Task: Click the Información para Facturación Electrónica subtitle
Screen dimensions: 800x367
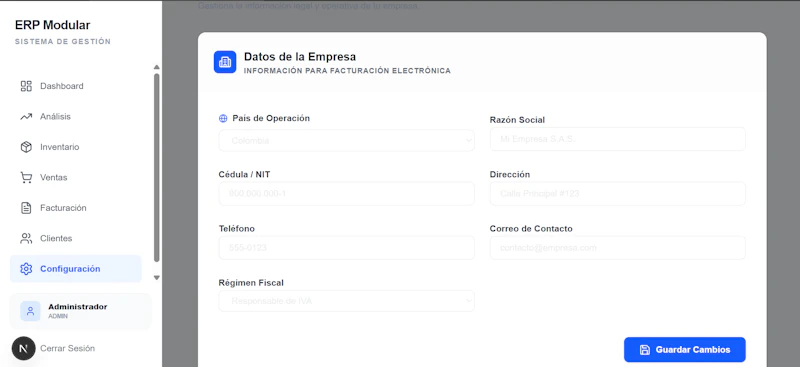Action: click(347, 71)
